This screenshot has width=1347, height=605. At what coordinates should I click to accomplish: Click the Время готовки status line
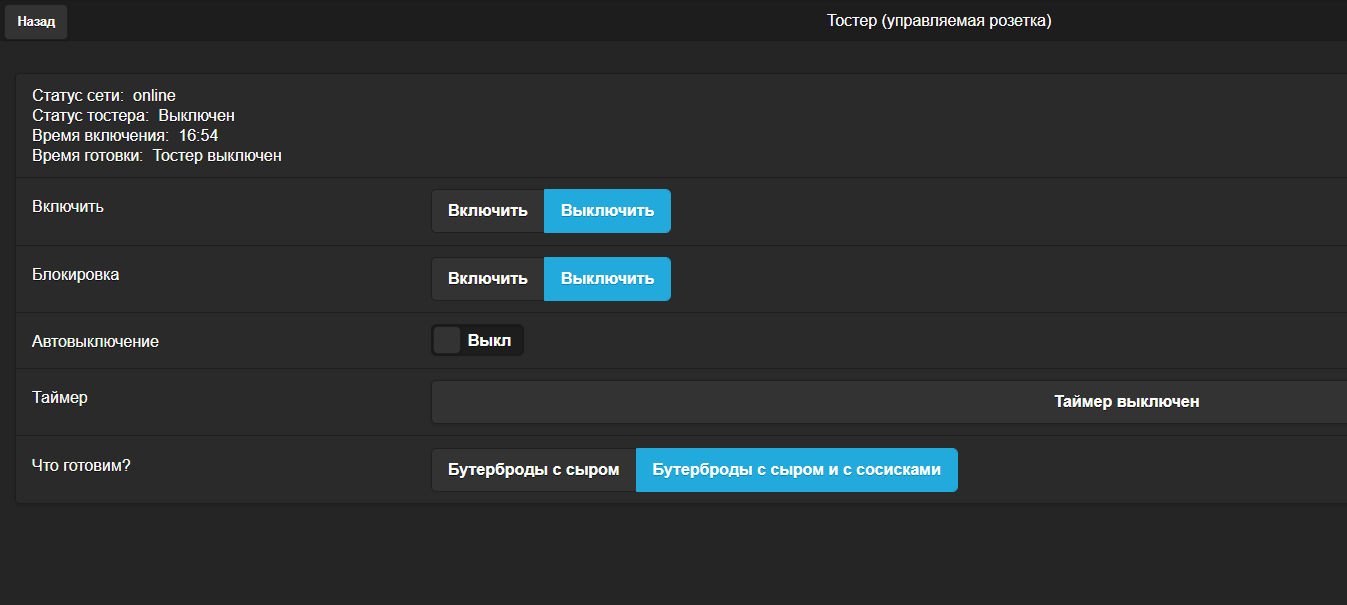click(157, 156)
